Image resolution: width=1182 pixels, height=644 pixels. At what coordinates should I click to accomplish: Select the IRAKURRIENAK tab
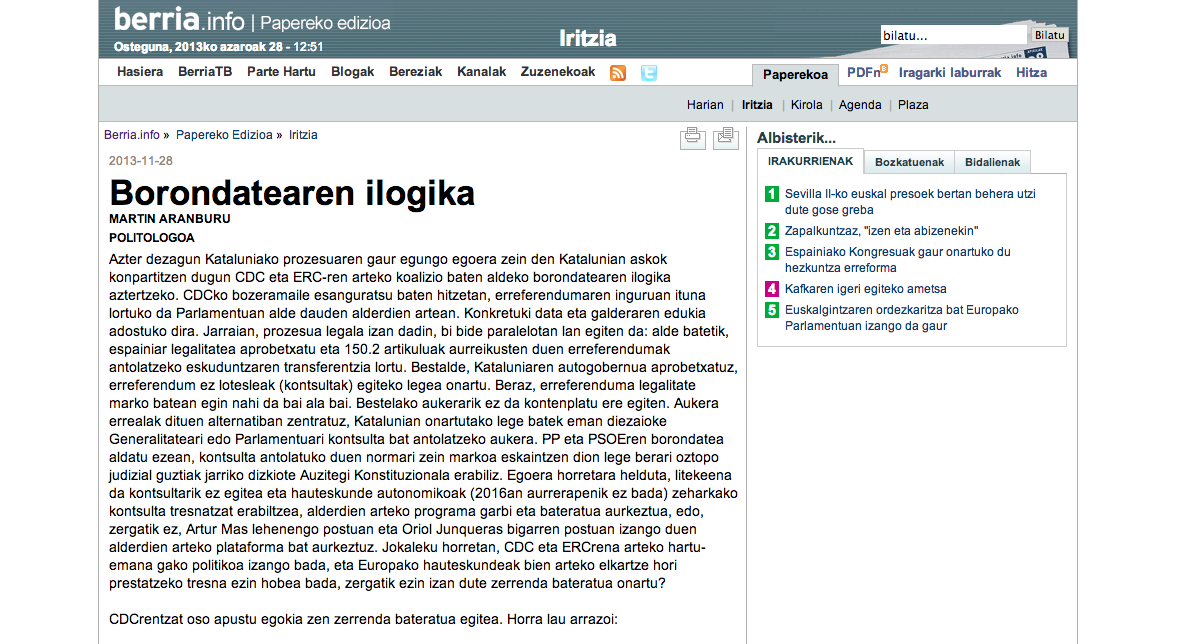click(810, 161)
